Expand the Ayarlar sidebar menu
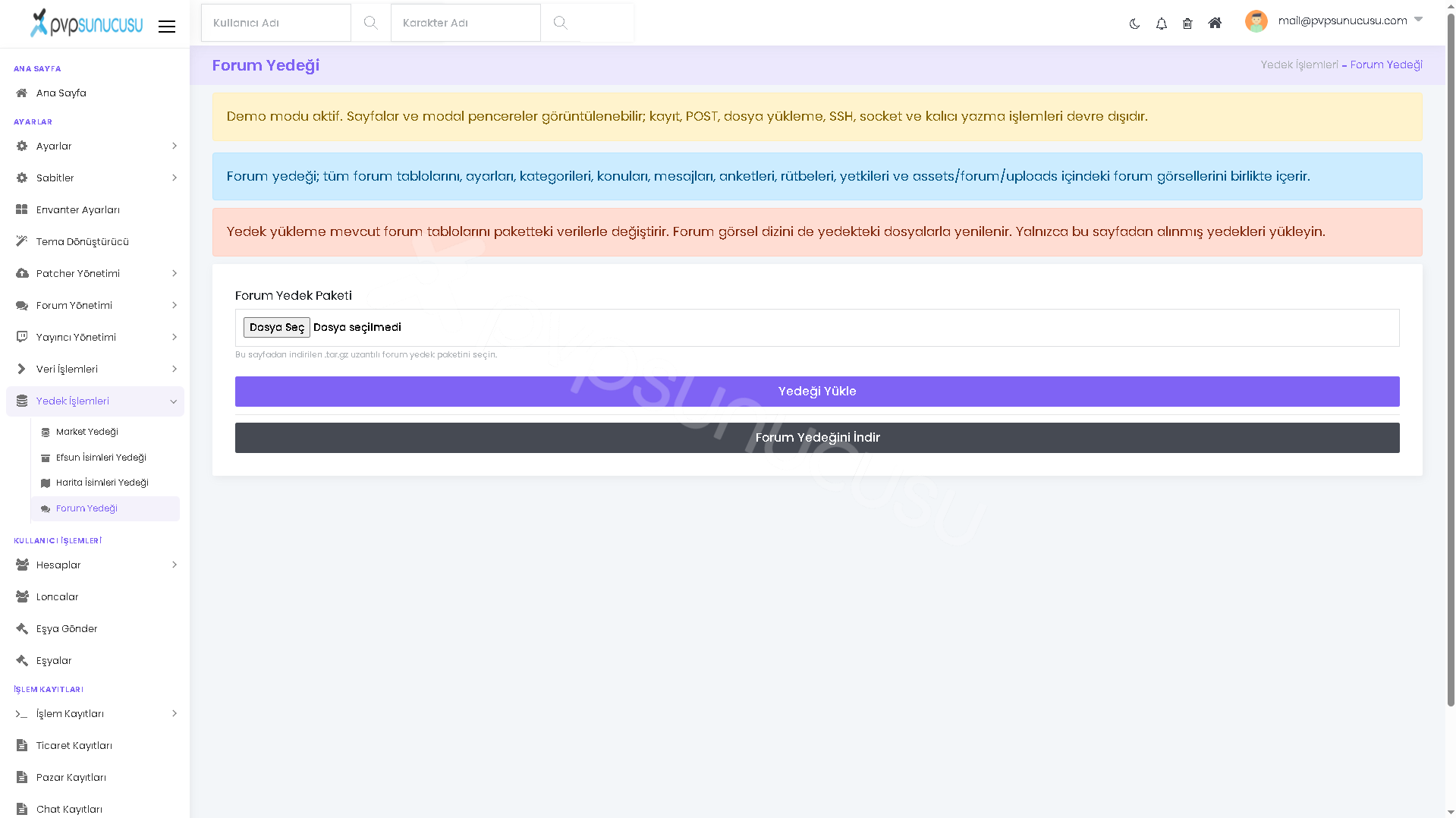Image resolution: width=1456 pixels, height=818 pixels. click(95, 146)
